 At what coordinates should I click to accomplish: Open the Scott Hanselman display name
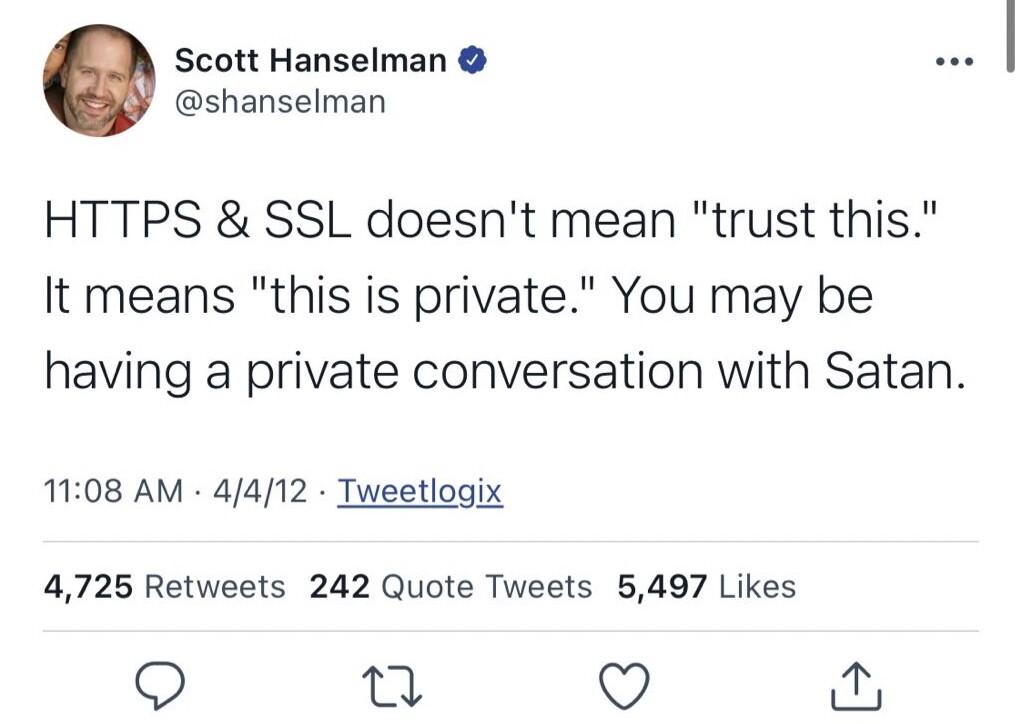(x=311, y=61)
